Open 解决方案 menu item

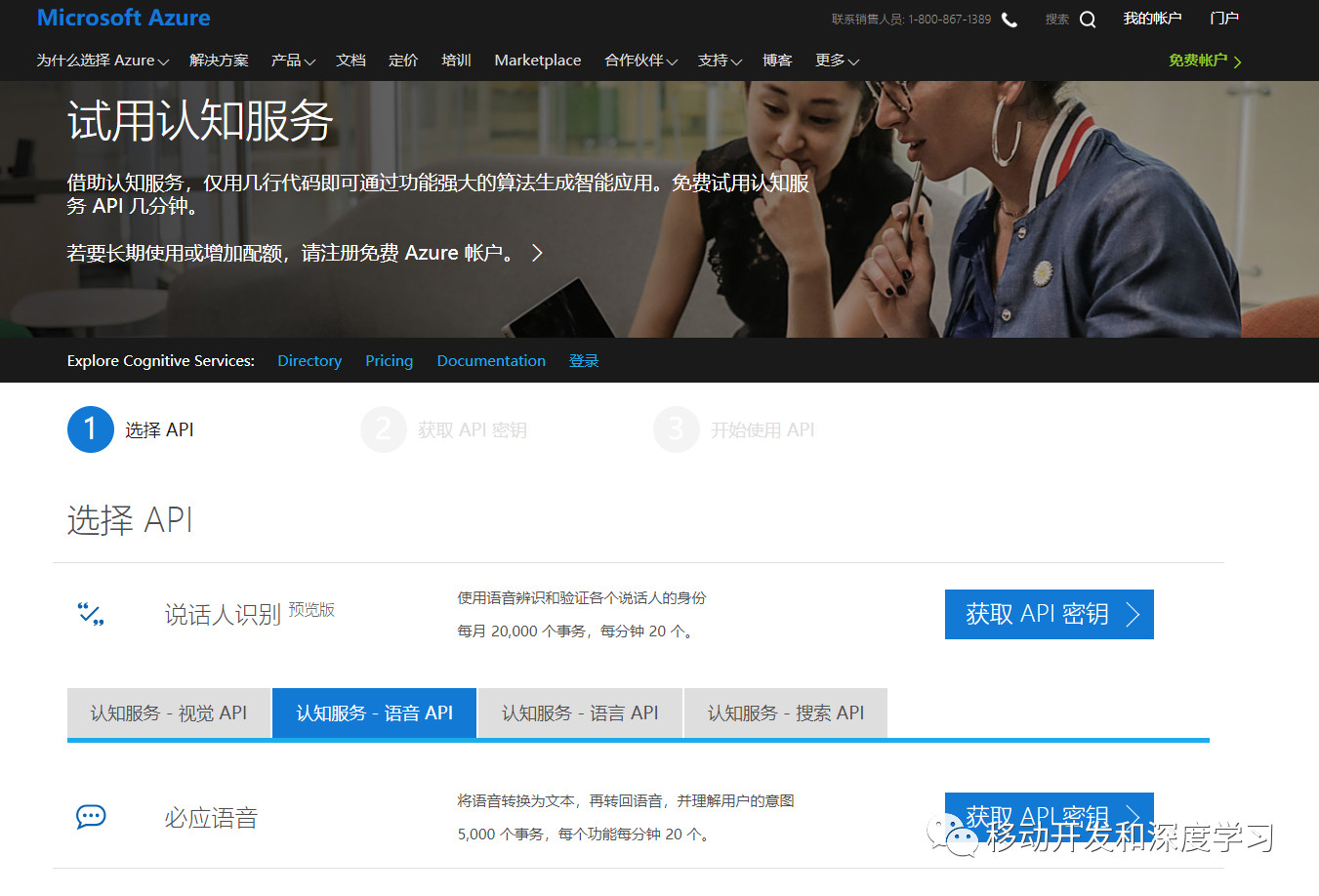click(219, 61)
